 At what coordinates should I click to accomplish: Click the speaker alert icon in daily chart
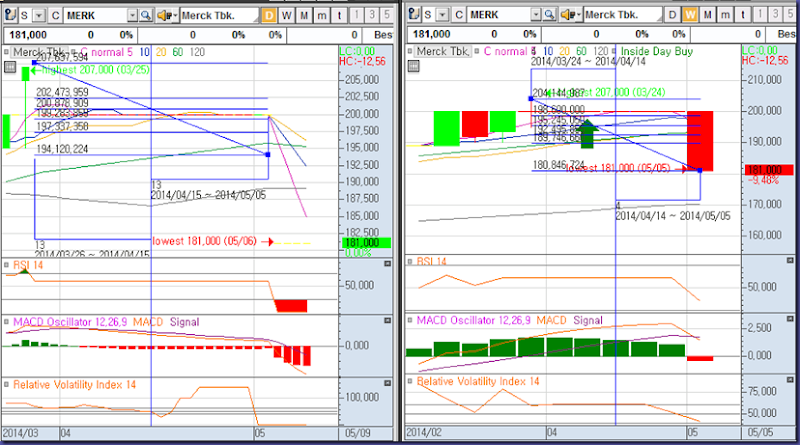pyautogui.click(x=163, y=15)
